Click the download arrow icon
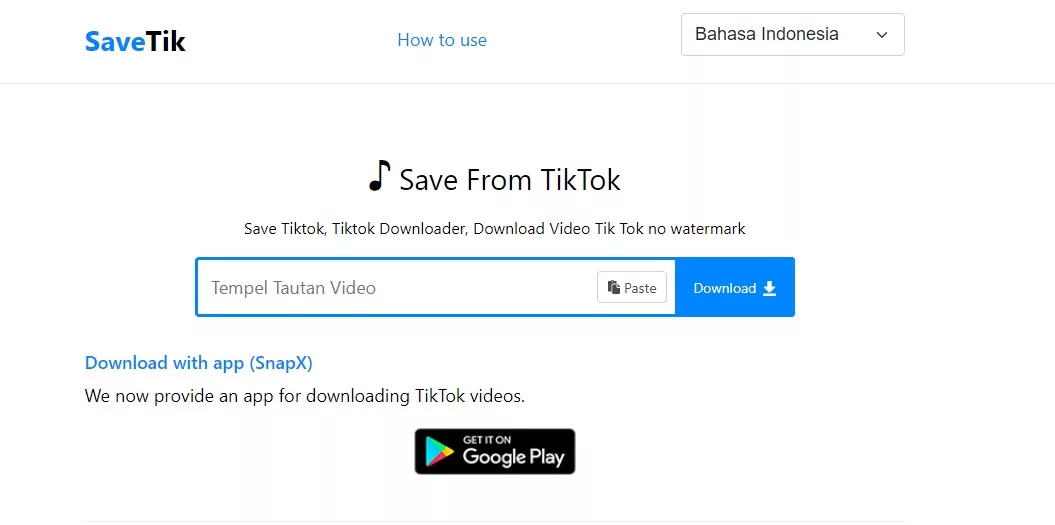Screen dimensions: 1055x525 770,289
